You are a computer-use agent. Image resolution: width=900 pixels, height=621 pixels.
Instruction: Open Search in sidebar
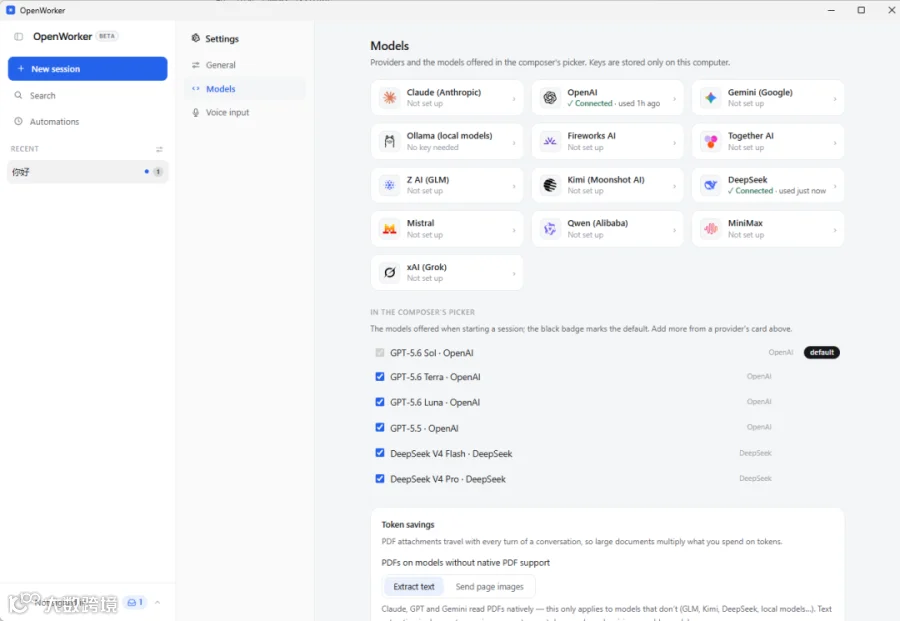click(x=87, y=95)
